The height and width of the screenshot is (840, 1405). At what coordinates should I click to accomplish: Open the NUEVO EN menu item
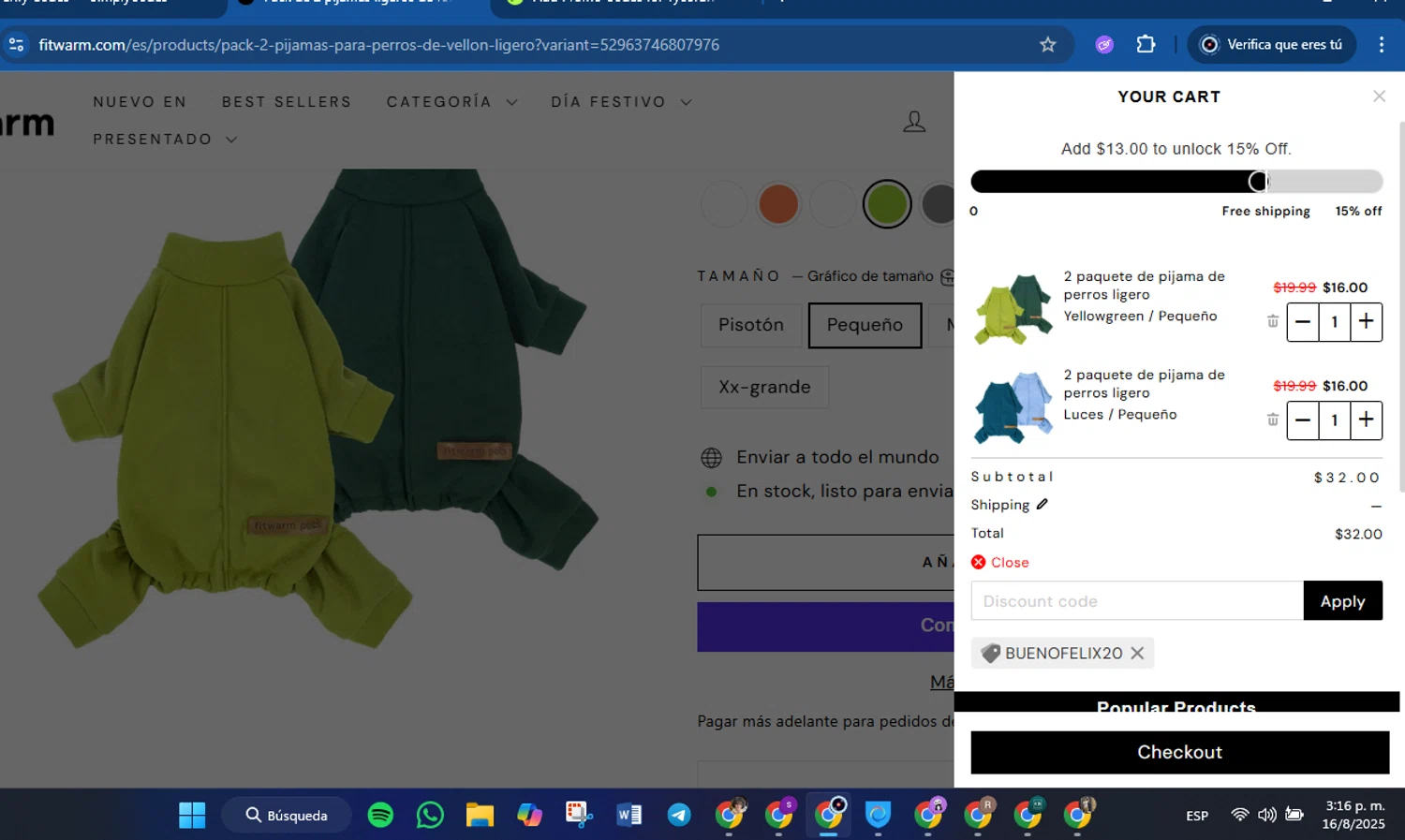pyautogui.click(x=140, y=102)
